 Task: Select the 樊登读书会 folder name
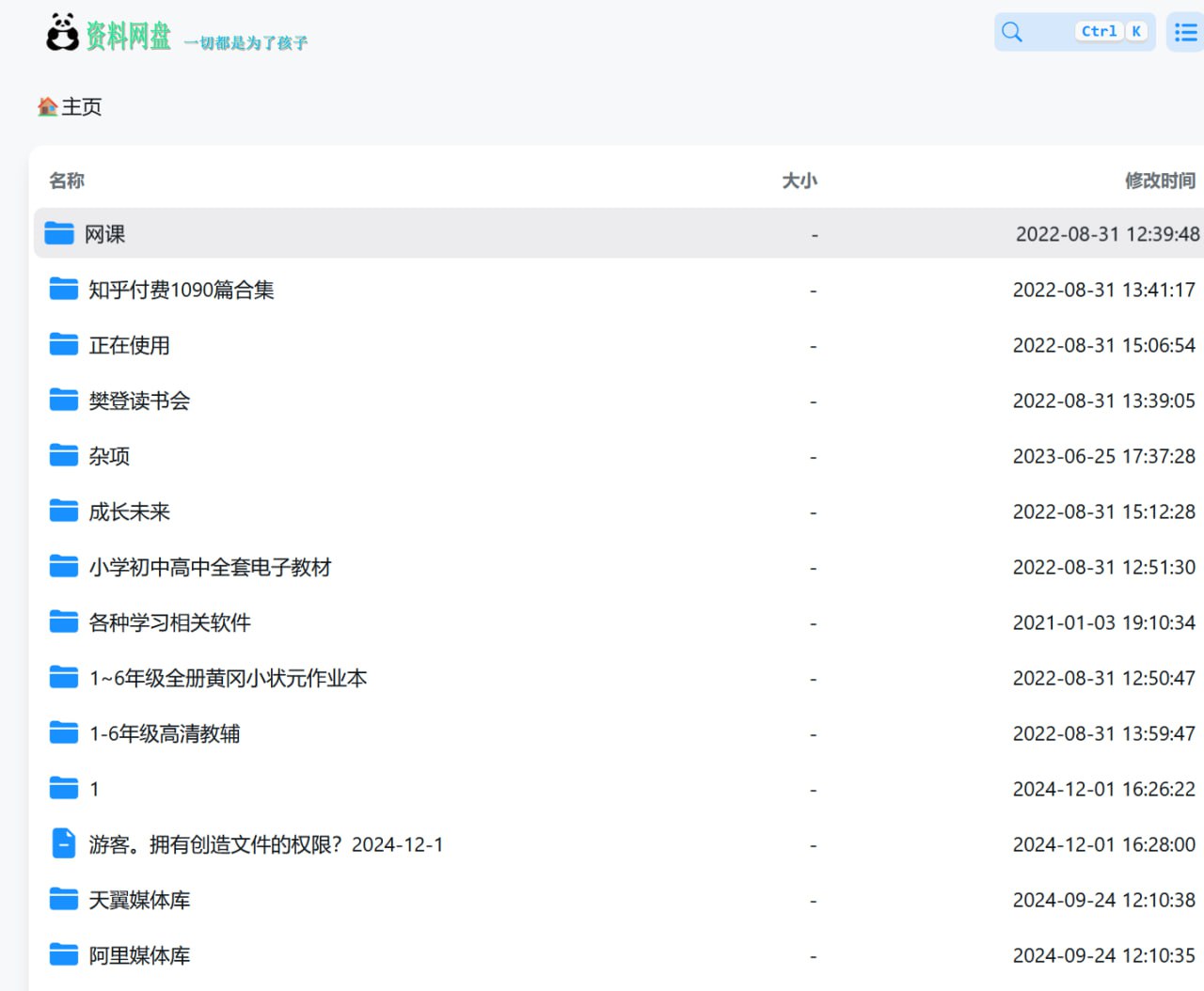[139, 401]
